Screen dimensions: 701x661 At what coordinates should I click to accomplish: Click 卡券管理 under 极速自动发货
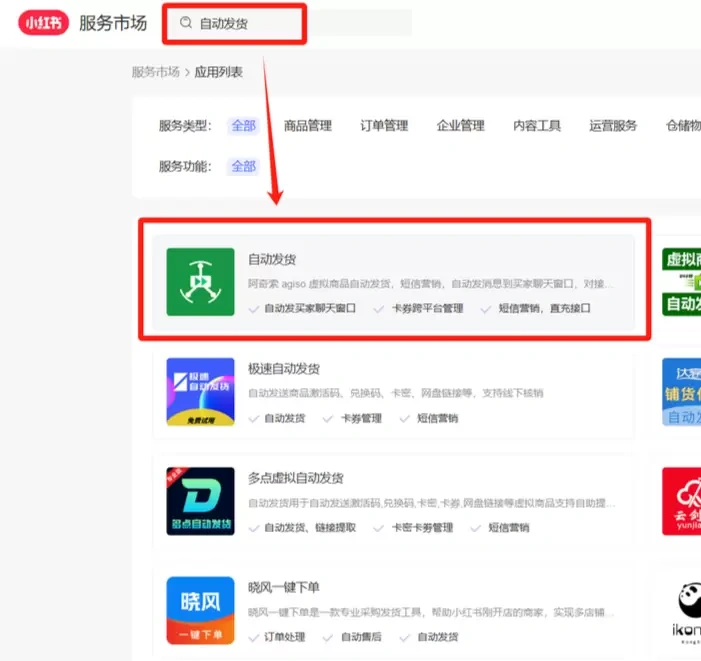click(x=361, y=418)
